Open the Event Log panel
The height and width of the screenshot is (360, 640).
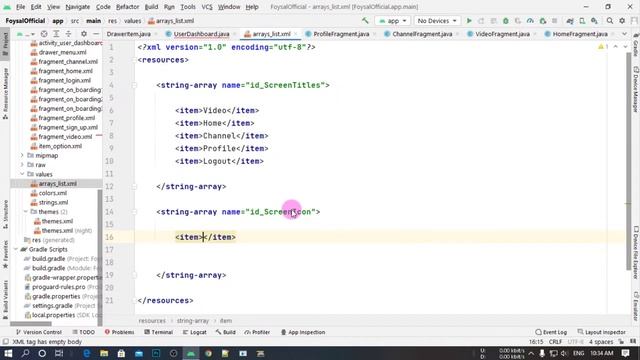(x=551, y=332)
